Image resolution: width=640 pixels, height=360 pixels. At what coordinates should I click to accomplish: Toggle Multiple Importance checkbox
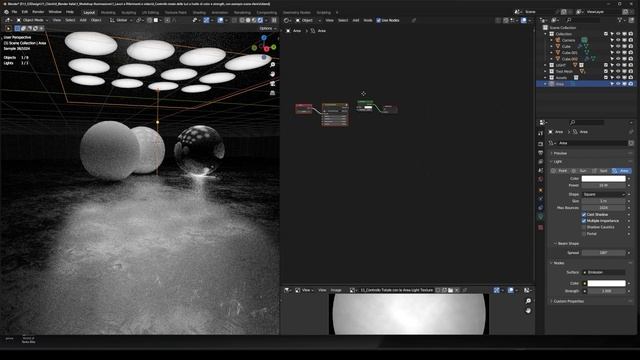point(584,221)
